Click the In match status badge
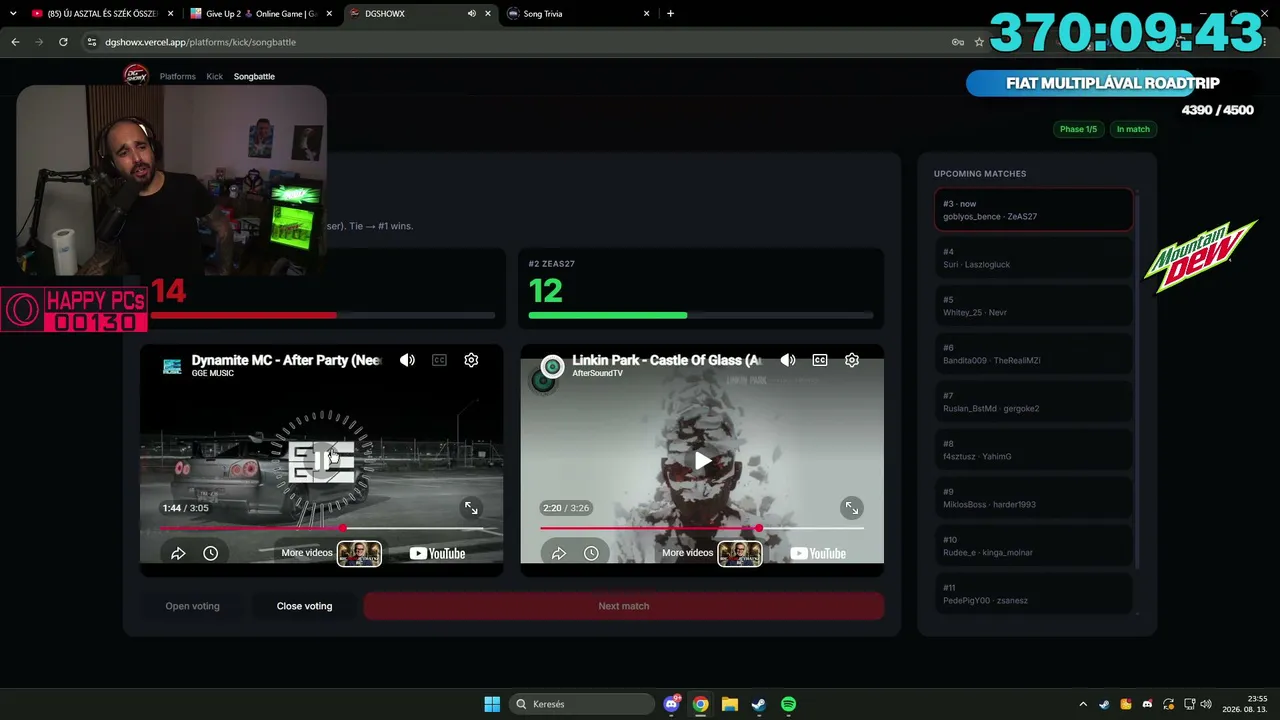 (x=1133, y=129)
